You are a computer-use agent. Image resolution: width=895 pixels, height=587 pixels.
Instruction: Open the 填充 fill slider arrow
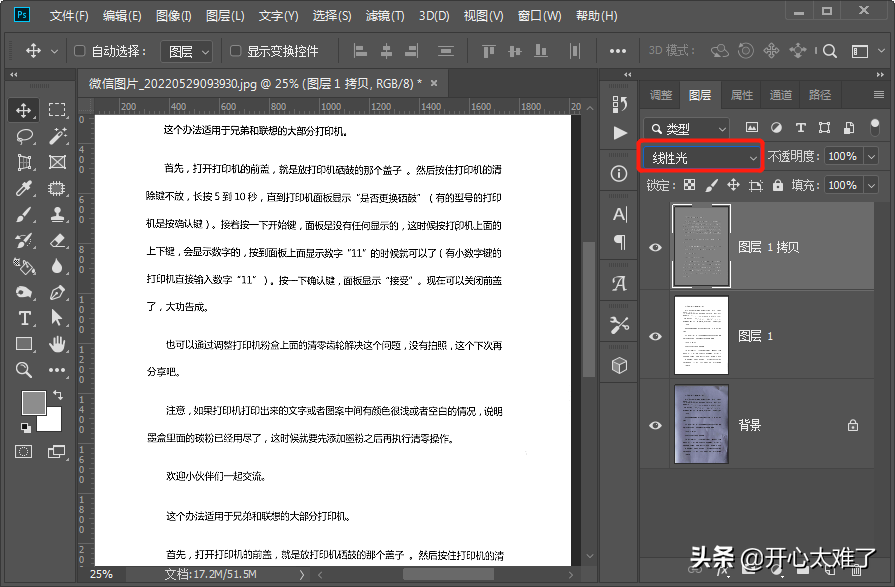[872, 186]
